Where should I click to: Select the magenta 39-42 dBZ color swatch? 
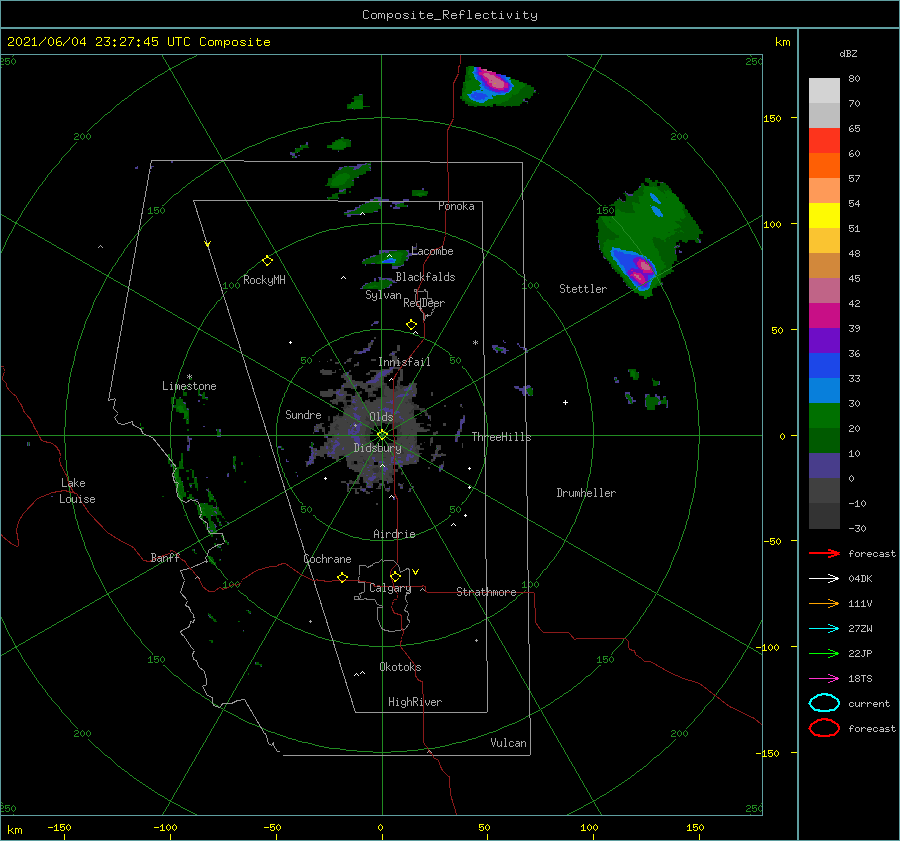(824, 316)
